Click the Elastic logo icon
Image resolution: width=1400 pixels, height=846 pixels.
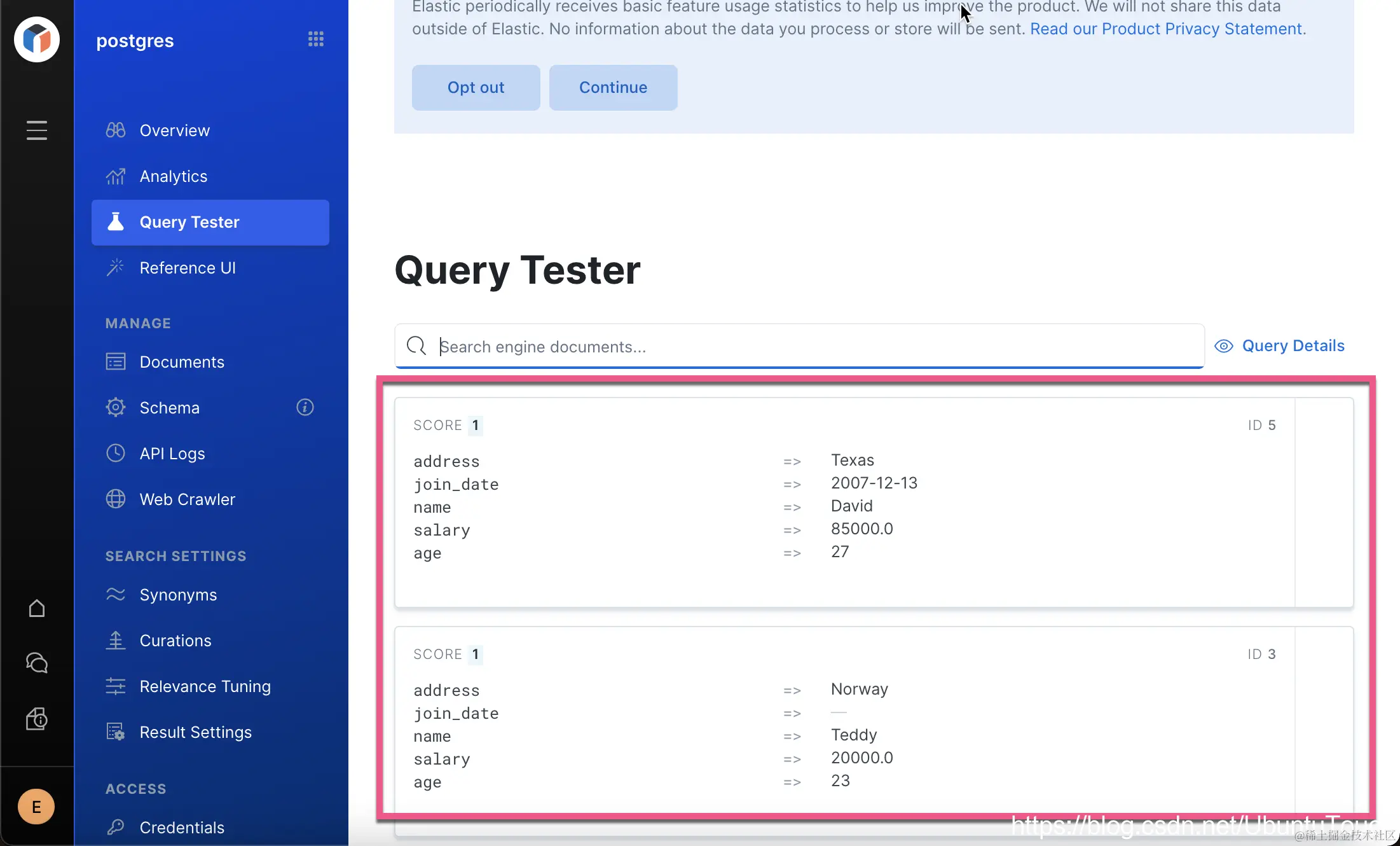[37, 39]
